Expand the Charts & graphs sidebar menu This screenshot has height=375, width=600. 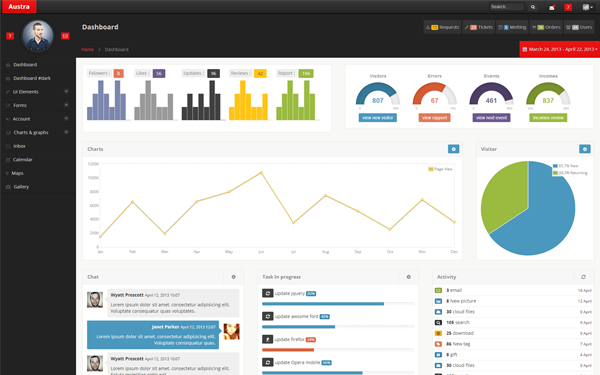point(38,132)
